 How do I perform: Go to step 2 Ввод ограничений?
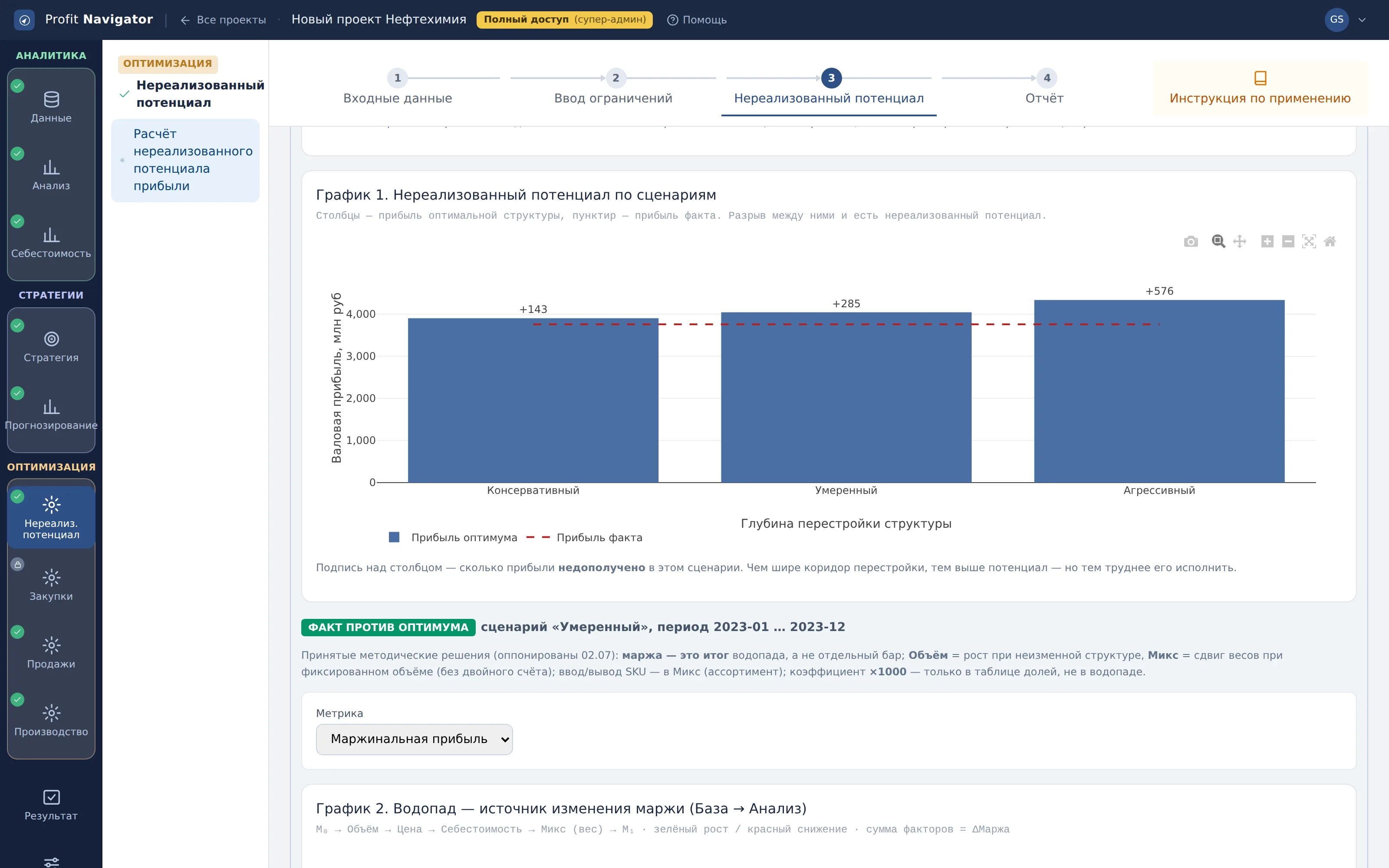(613, 88)
